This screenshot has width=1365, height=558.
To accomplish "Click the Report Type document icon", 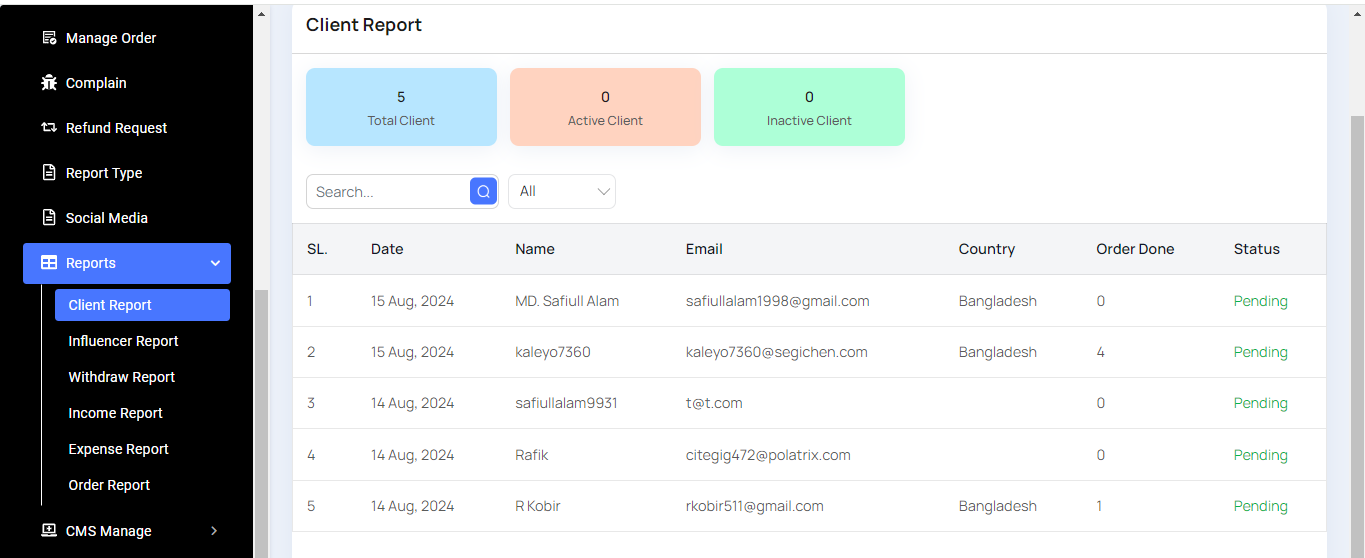I will 49,173.
